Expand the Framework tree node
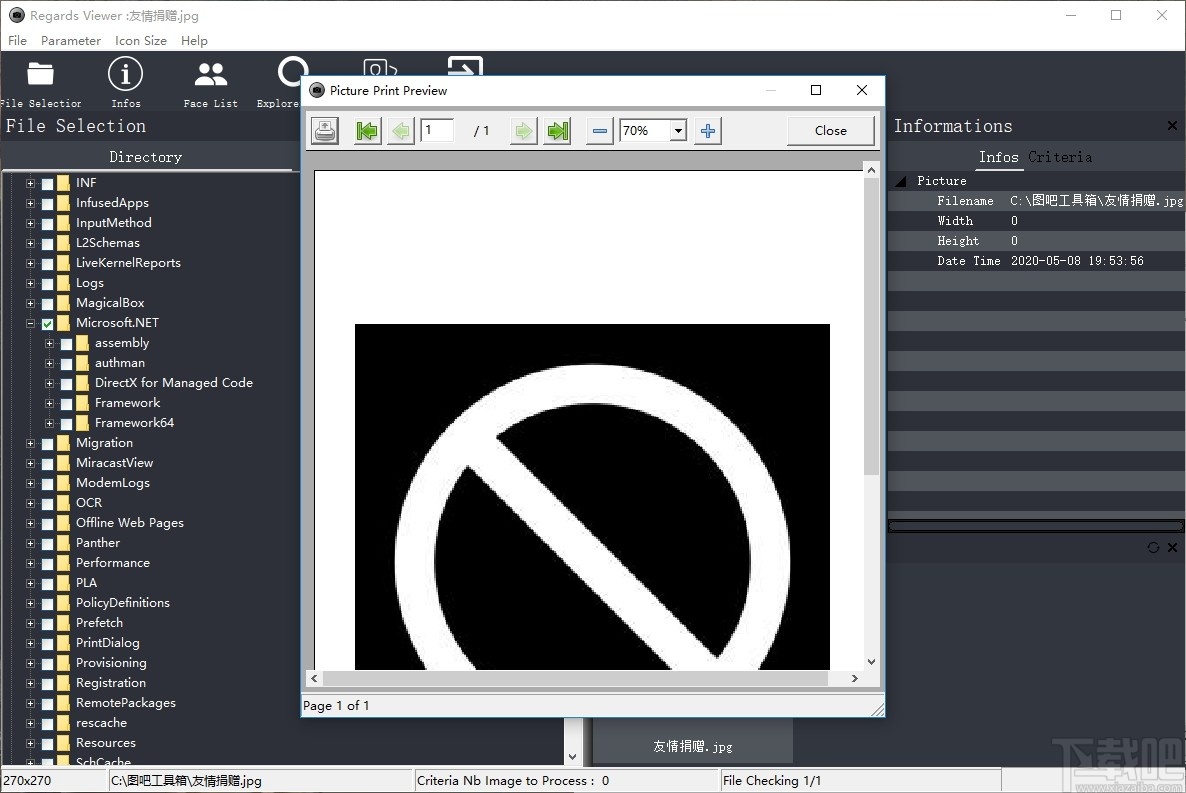1186x793 pixels. click(x=47, y=403)
